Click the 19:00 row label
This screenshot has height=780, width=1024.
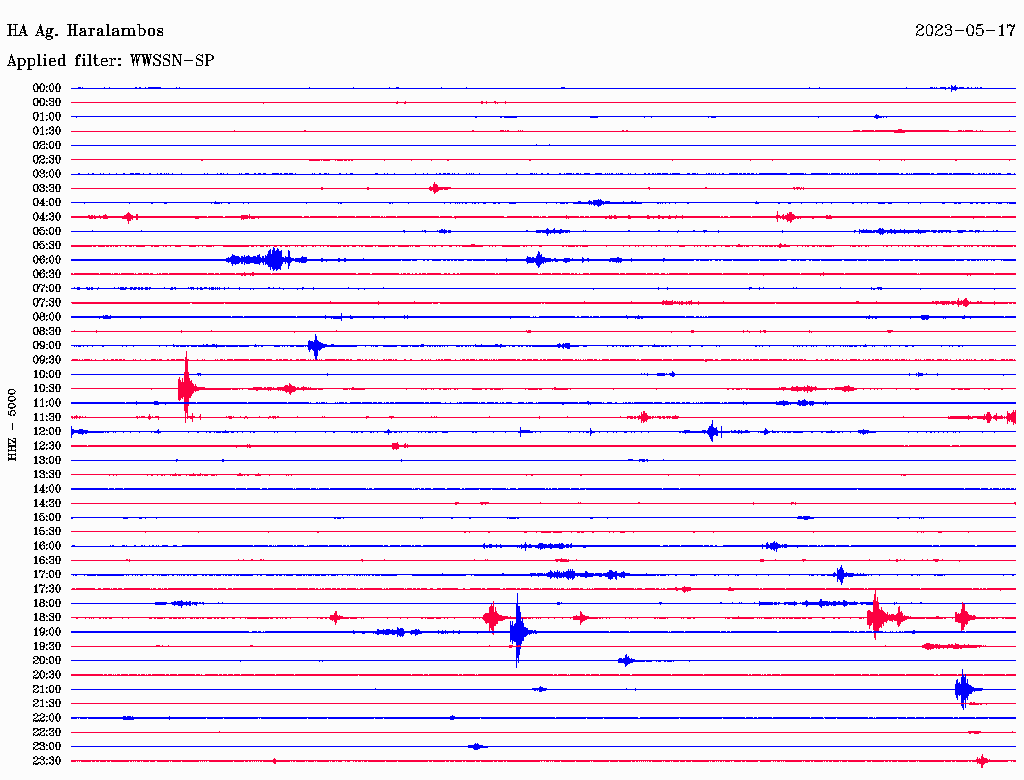point(47,632)
